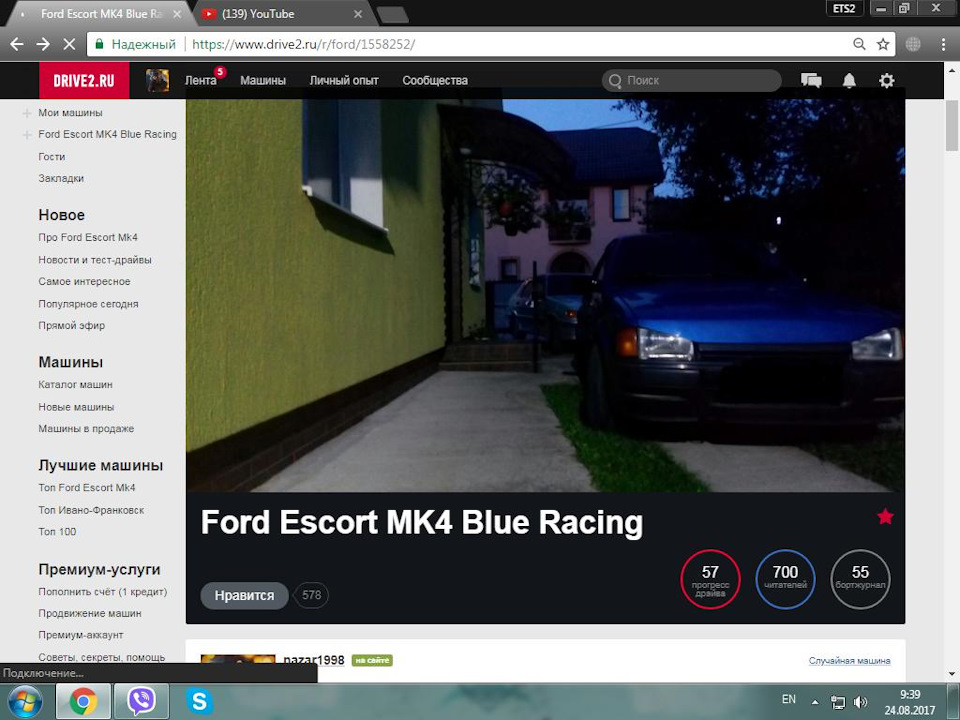Open Пополнить счёт (1 кредит)
The width and height of the screenshot is (960, 720).
pyautogui.click(x=103, y=591)
